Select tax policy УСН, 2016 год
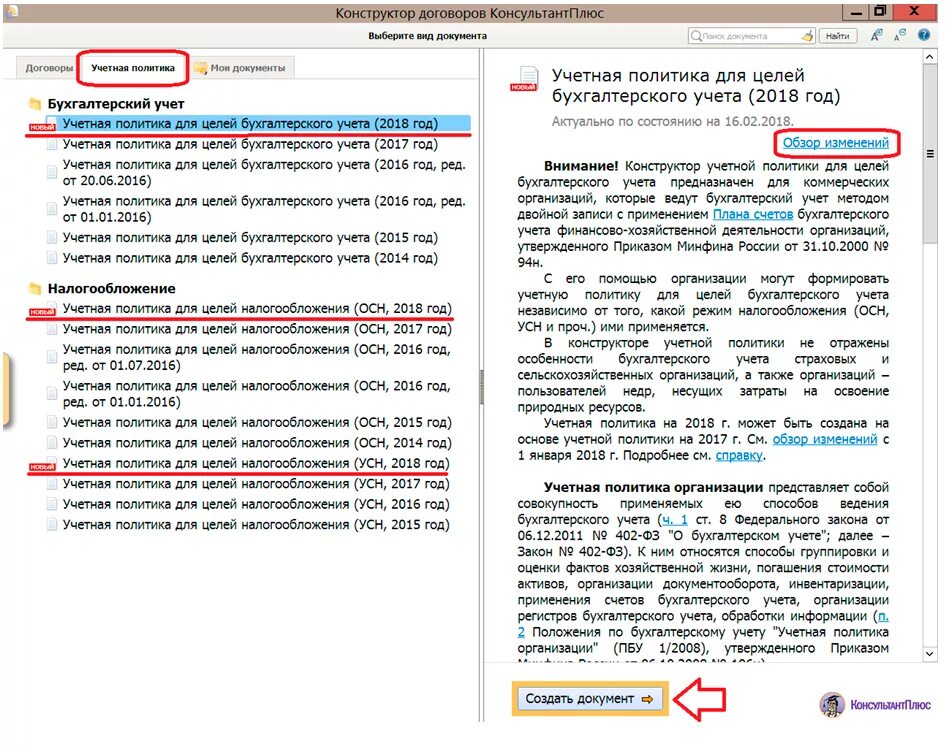946x749 pixels. [256, 505]
